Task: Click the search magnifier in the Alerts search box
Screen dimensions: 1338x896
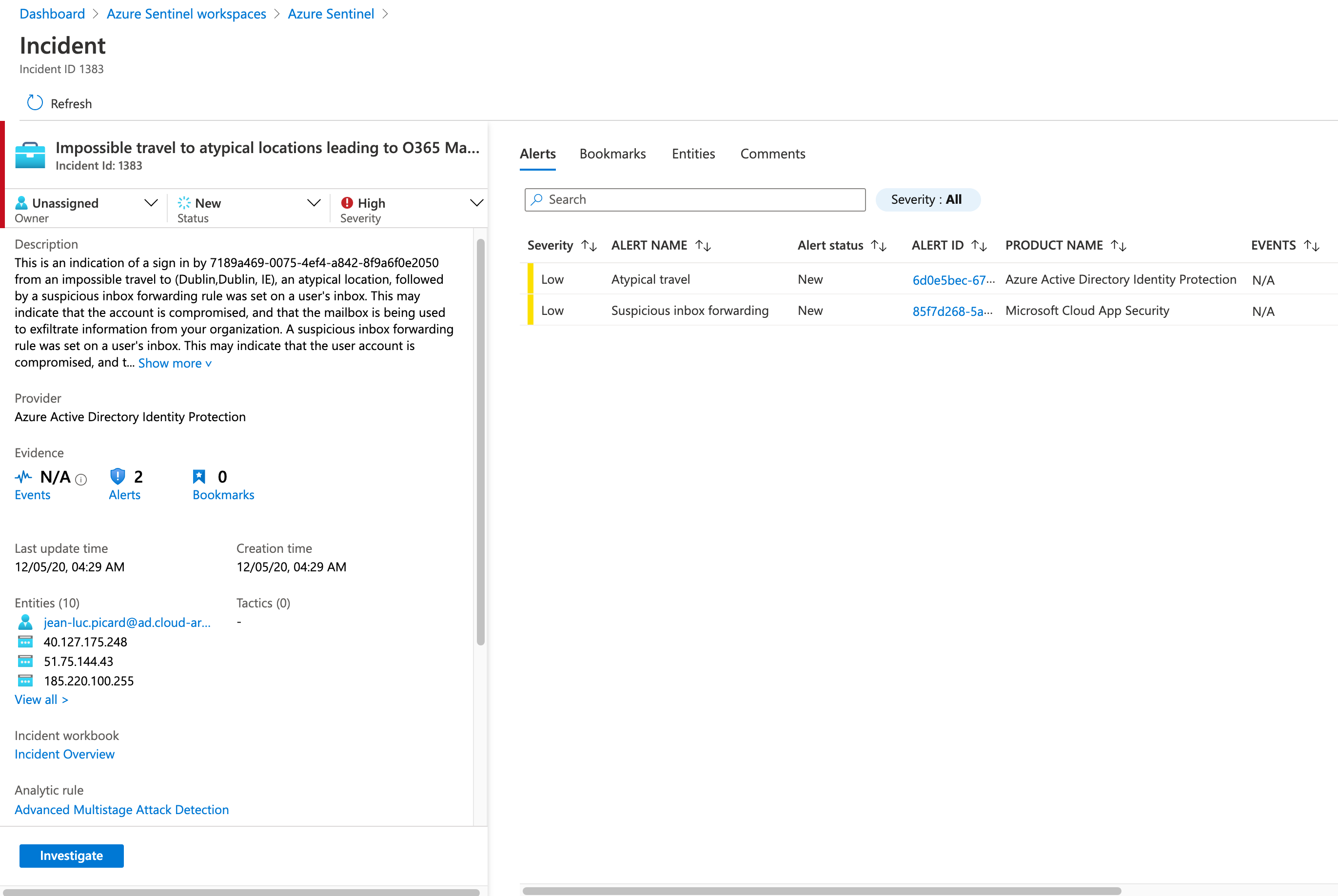Action: (536, 199)
